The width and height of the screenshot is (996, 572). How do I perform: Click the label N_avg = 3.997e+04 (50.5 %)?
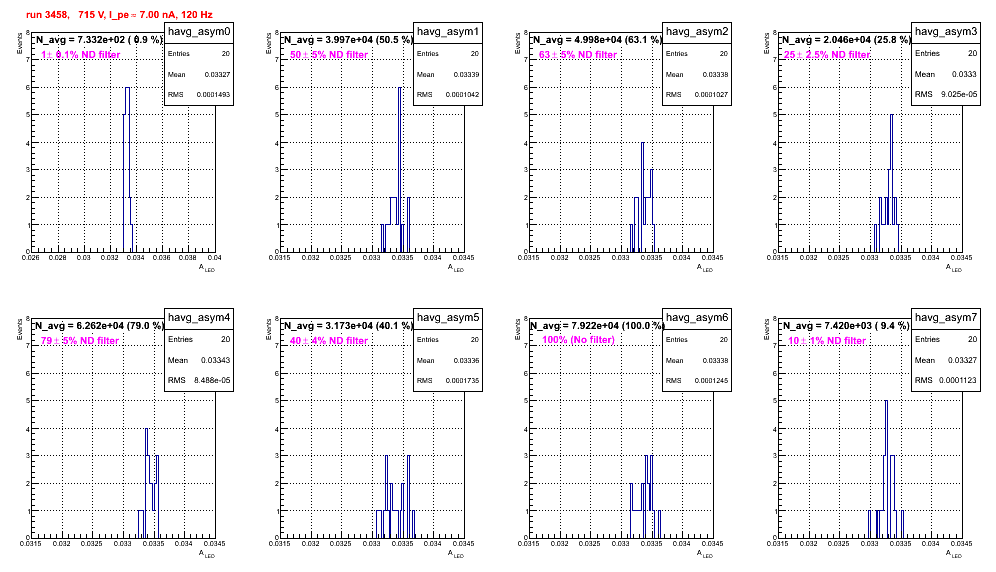pyautogui.click(x=347, y=39)
